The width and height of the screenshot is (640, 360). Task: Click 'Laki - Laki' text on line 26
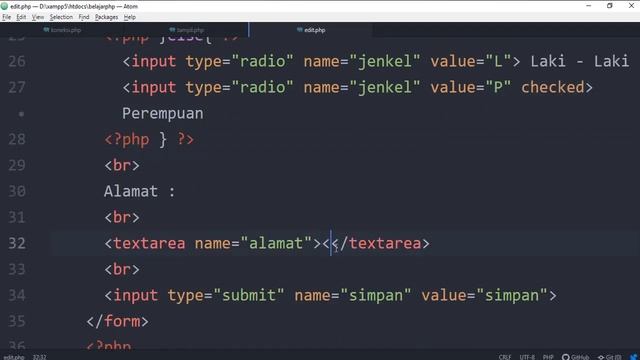(580, 61)
